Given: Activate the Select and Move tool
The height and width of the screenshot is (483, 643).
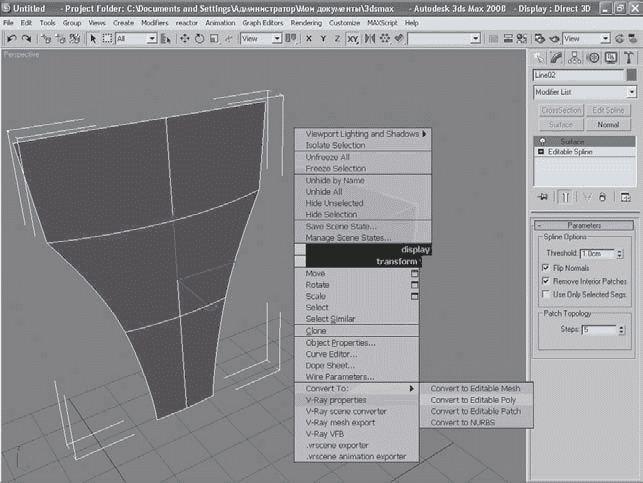Looking at the screenshot, I should pos(186,38).
